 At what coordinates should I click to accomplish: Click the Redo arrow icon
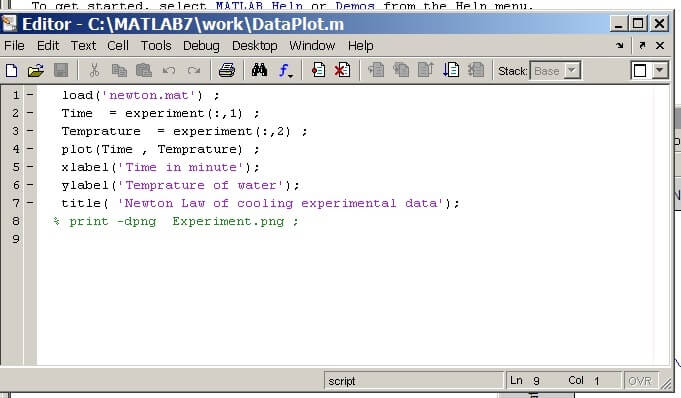[x=194, y=70]
